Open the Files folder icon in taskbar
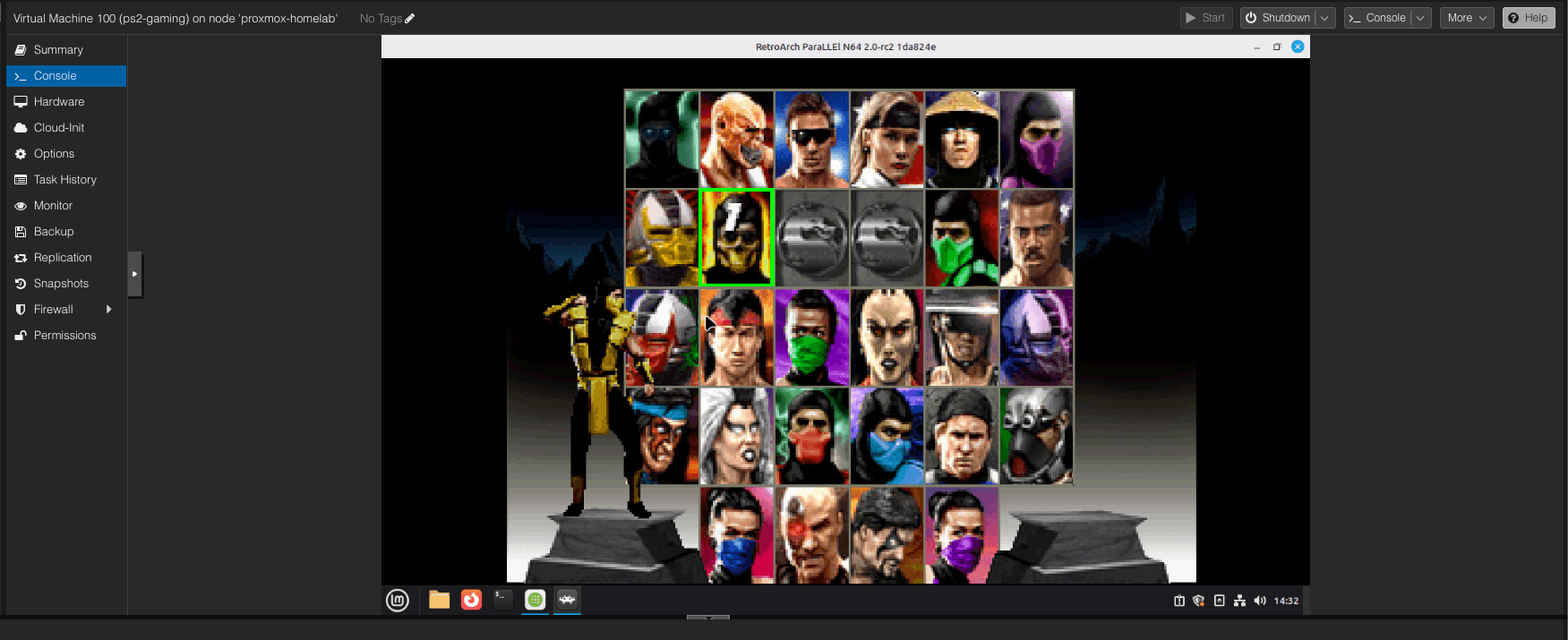Viewport: 1568px width, 640px height. pos(439,600)
